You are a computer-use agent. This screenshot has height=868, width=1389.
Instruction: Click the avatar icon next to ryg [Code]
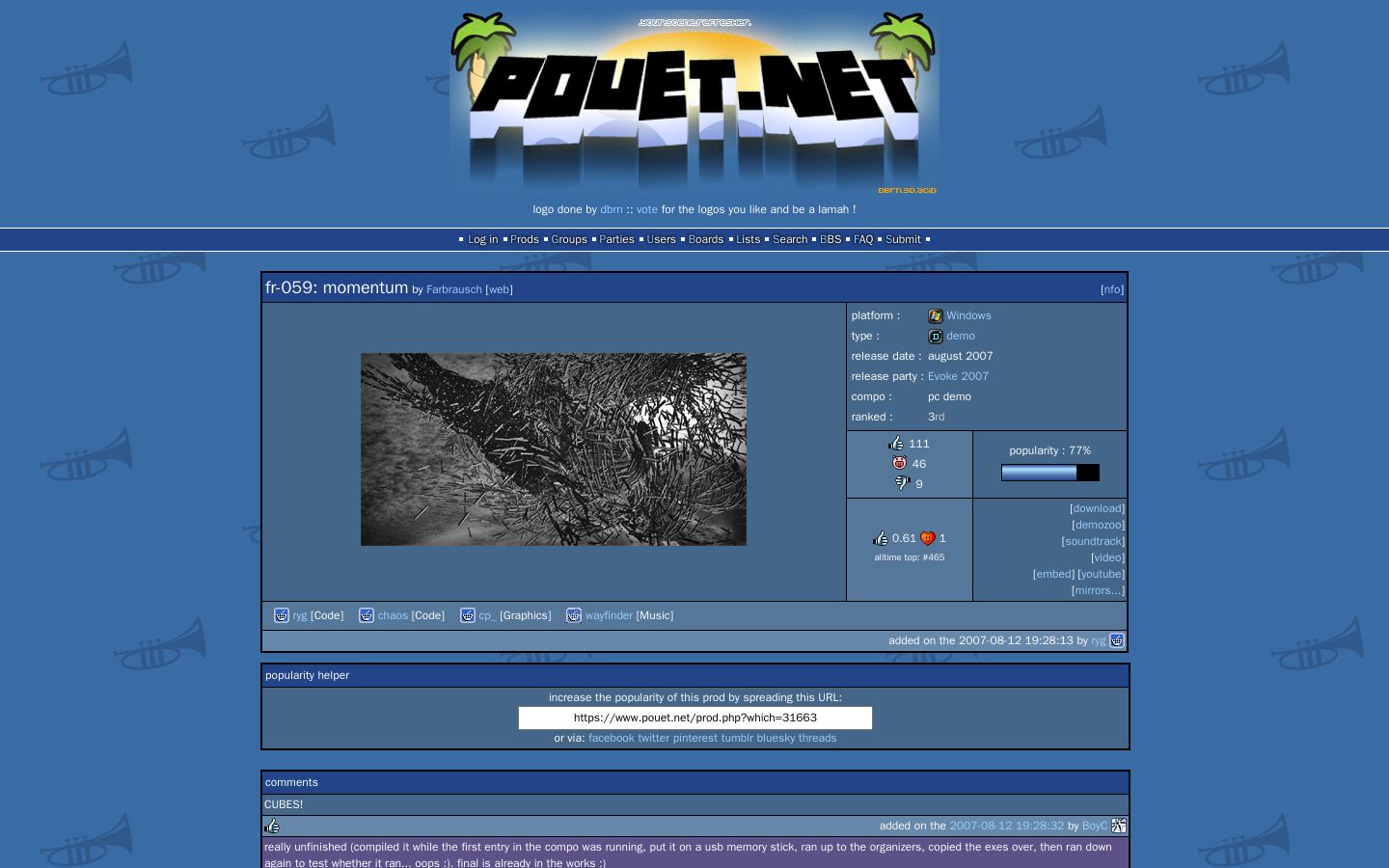282,615
